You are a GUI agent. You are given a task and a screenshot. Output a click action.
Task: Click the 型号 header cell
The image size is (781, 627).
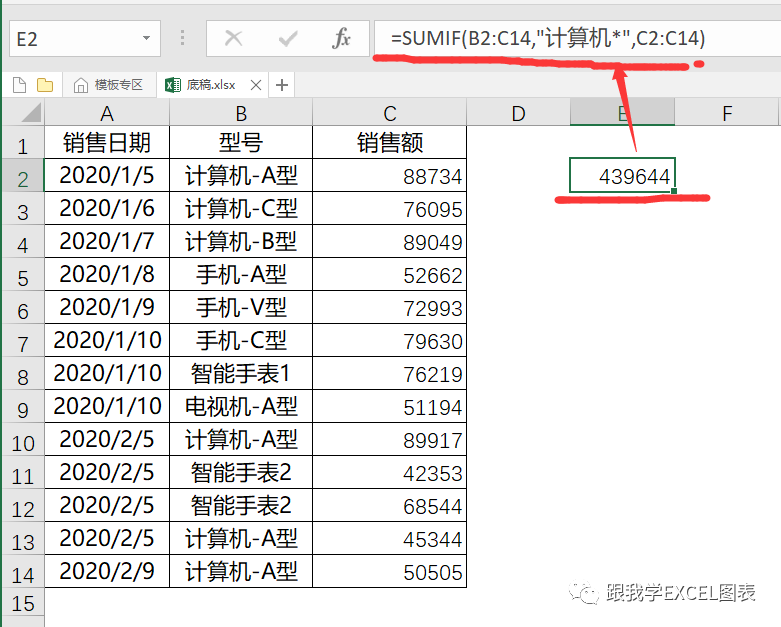coord(241,142)
